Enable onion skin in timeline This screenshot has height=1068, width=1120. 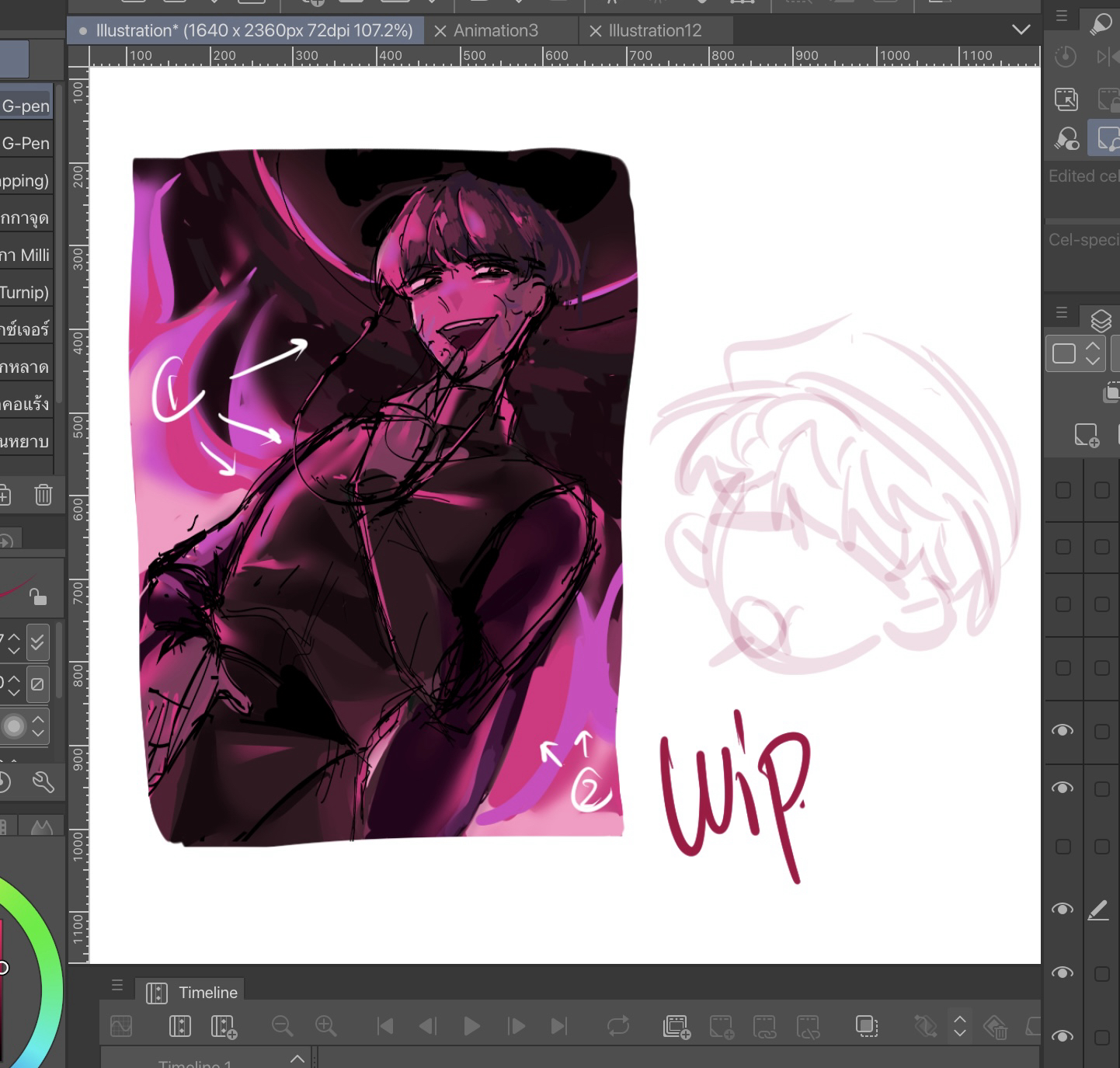(866, 1026)
